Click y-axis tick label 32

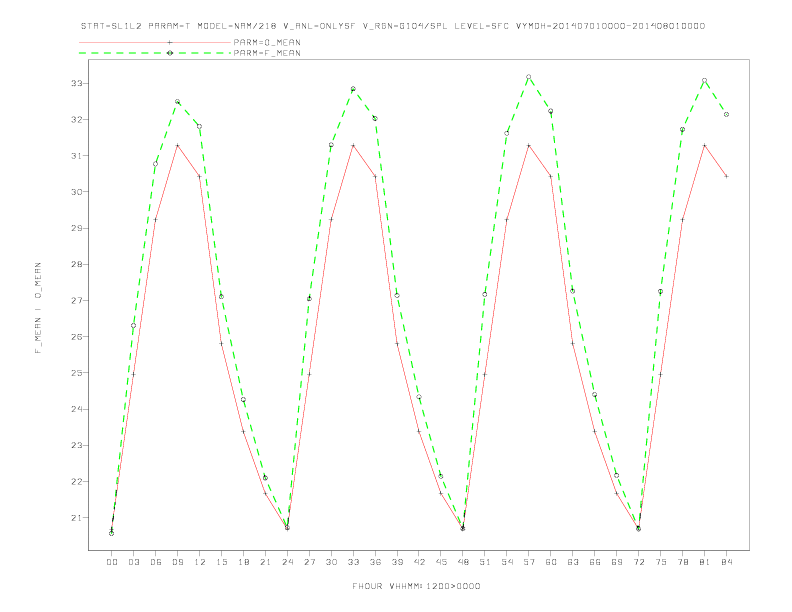(x=77, y=120)
